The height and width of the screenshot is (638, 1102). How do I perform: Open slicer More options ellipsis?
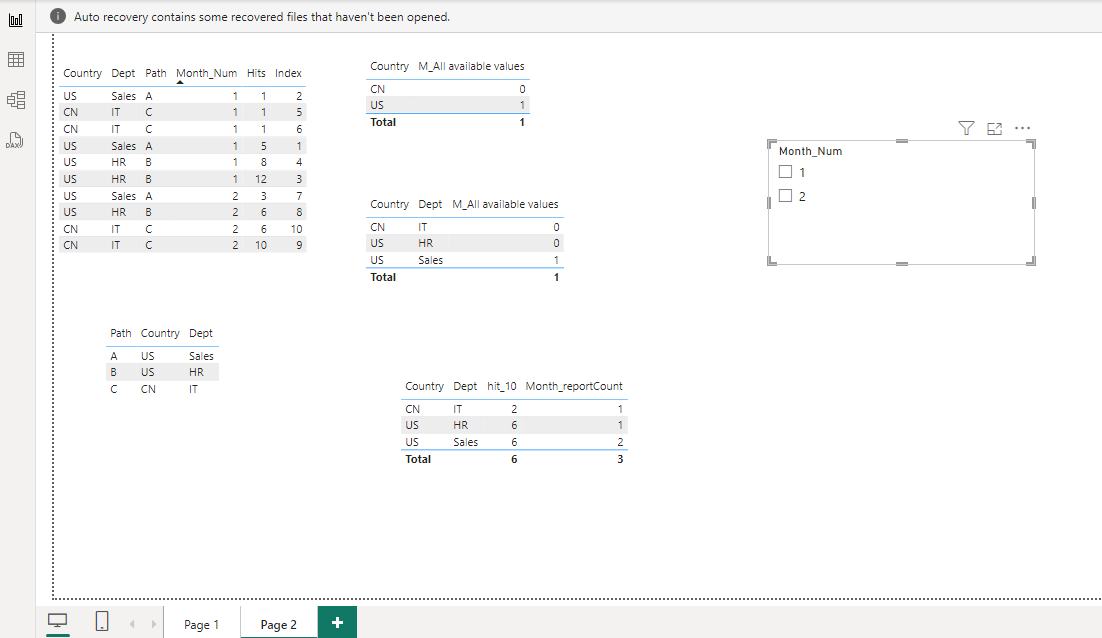(x=1023, y=128)
